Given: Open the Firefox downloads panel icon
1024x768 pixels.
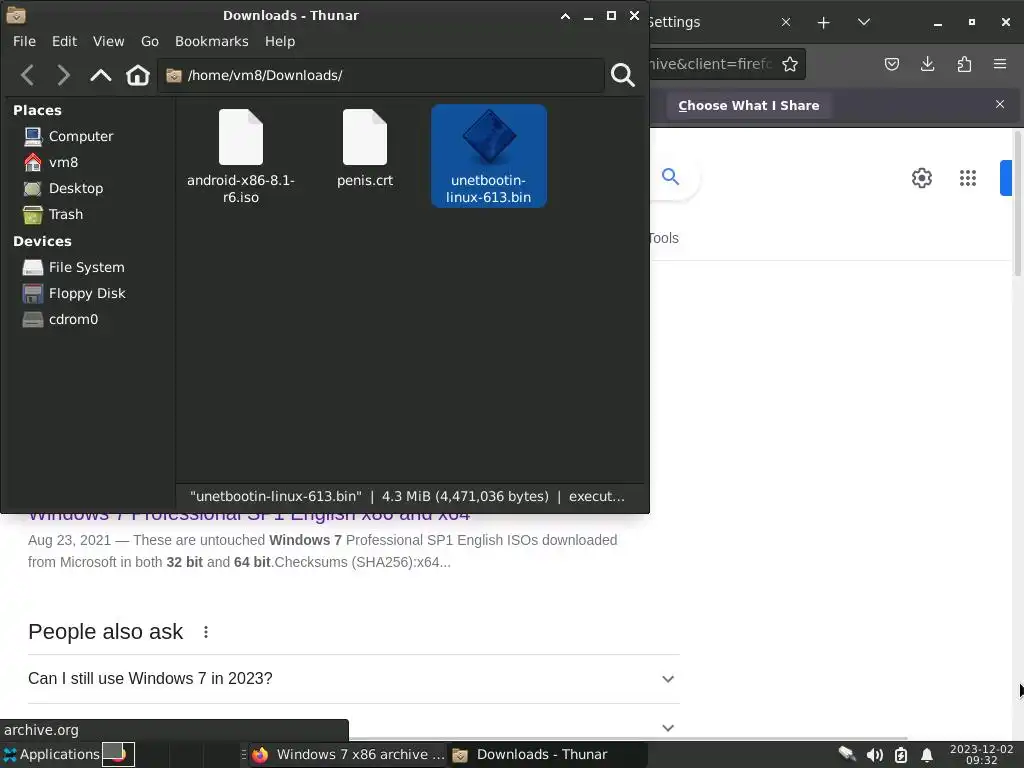Looking at the screenshot, I should tap(927, 64).
